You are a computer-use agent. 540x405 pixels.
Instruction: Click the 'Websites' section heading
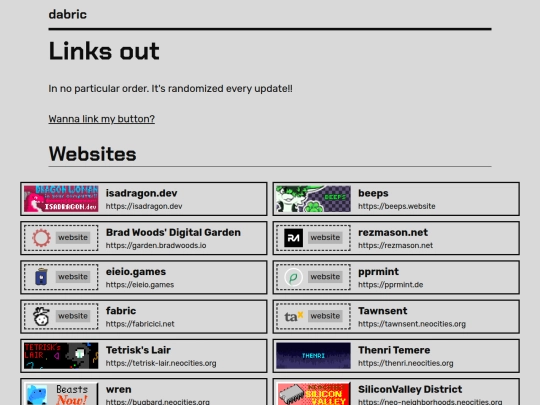(92, 154)
